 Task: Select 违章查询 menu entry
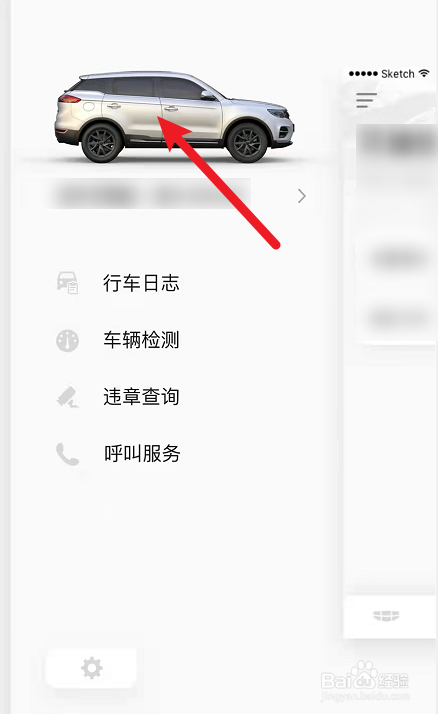coord(141,397)
